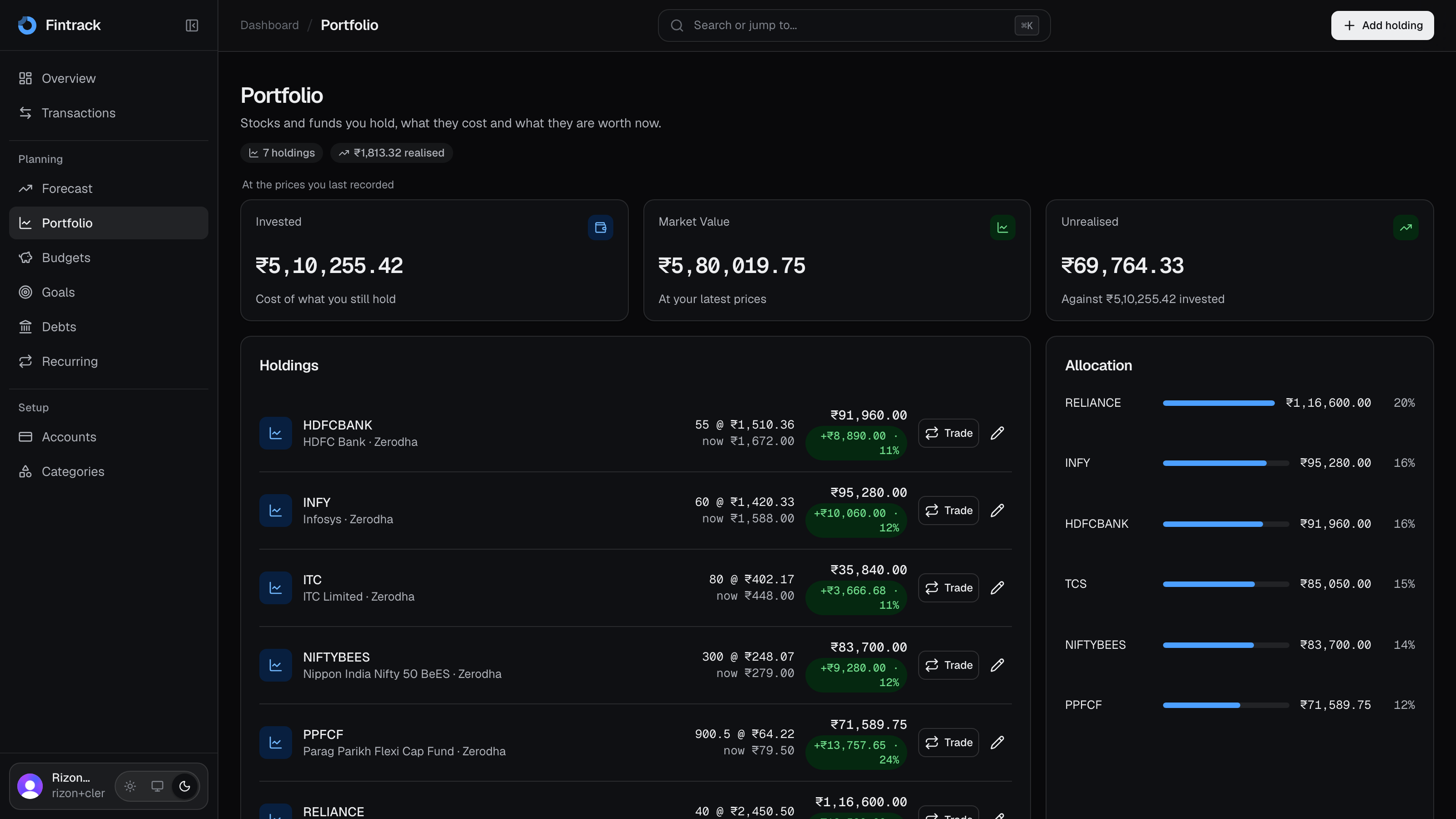Trade the HDFCBANK holding
The image size is (1456, 819).
(948, 434)
